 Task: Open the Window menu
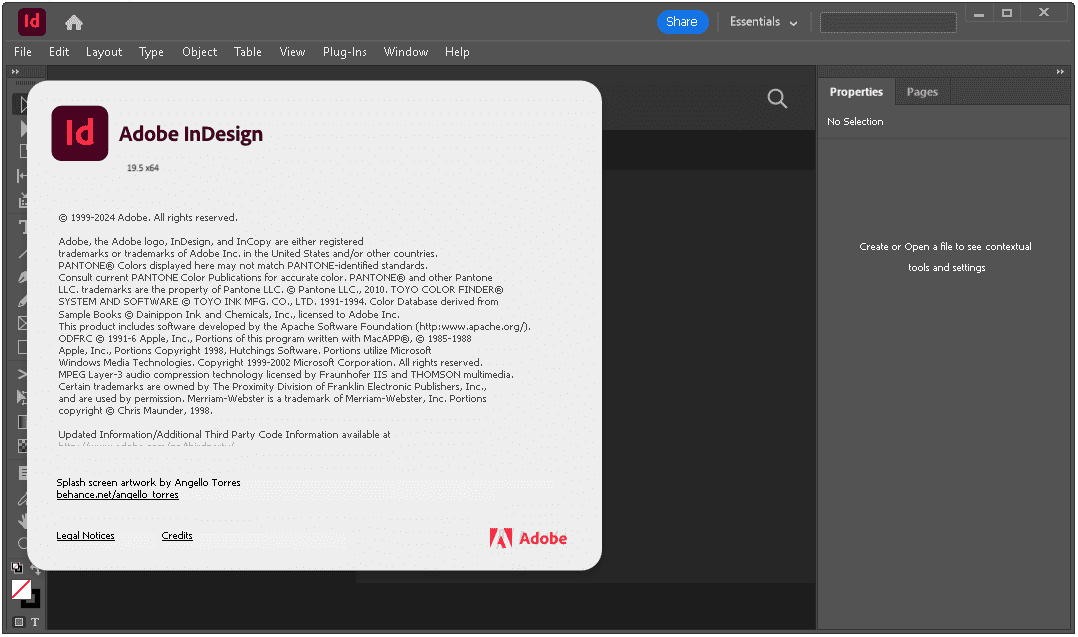[406, 52]
